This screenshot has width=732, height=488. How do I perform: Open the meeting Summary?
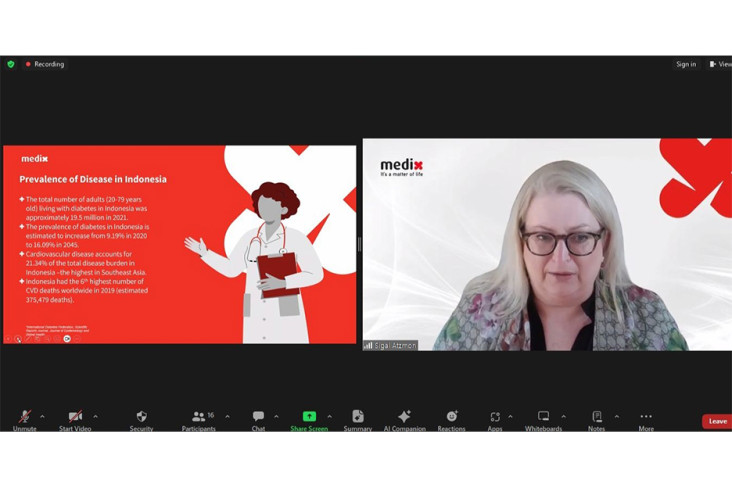click(358, 416)
